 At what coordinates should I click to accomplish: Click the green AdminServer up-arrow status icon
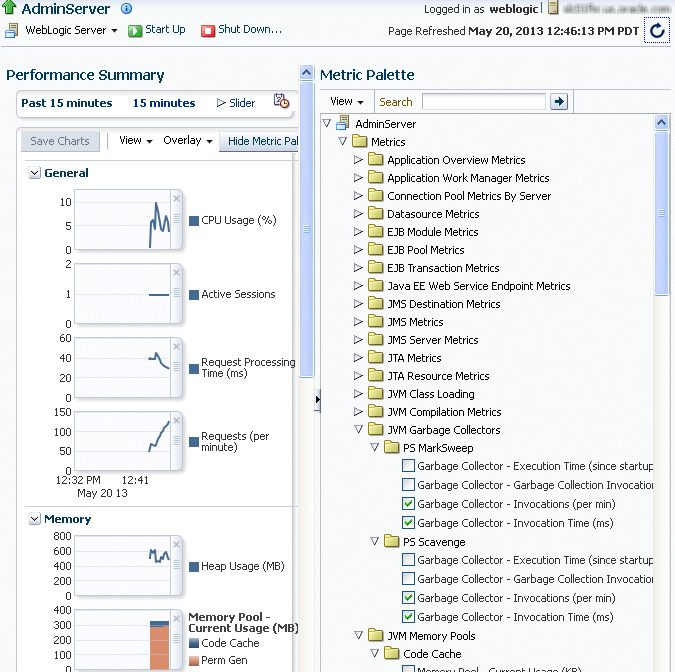coord(9,7)
